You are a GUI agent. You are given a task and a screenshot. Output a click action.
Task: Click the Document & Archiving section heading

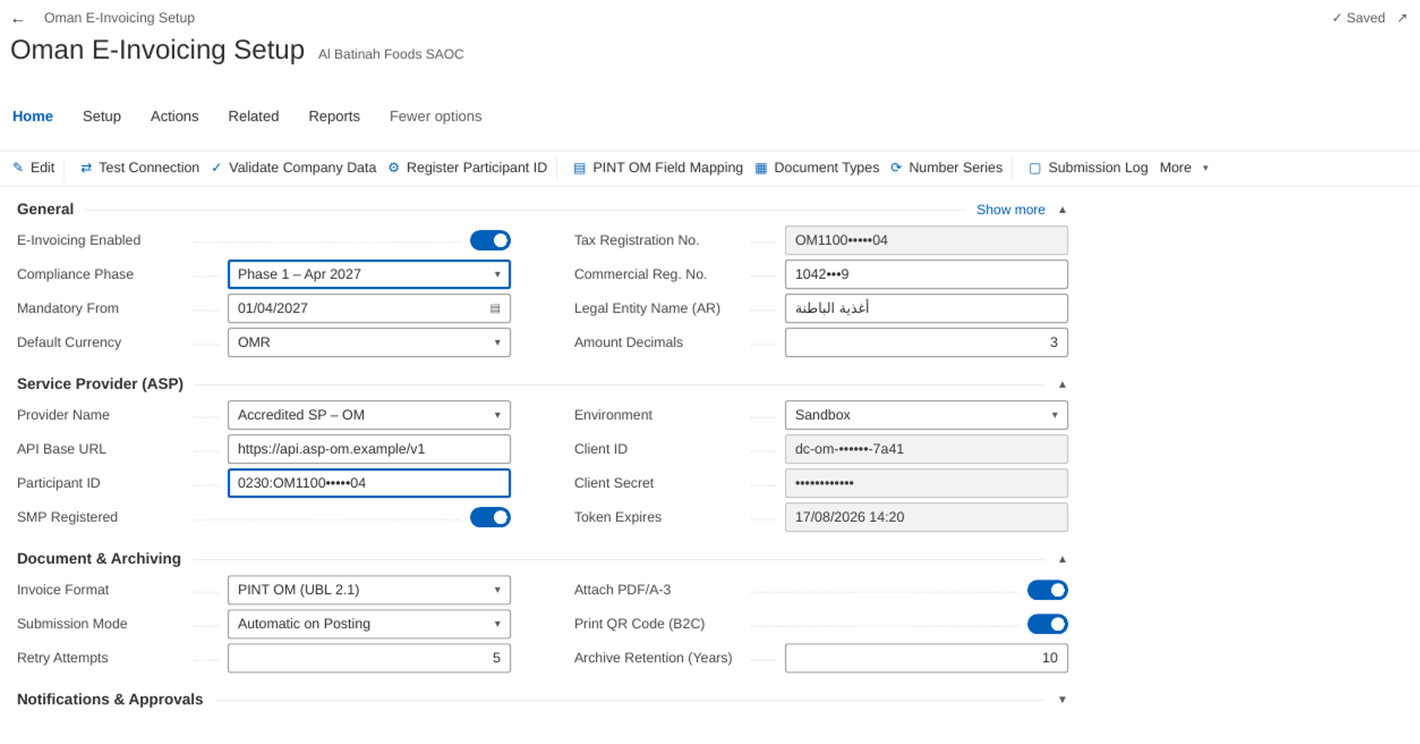click(99, 559)
